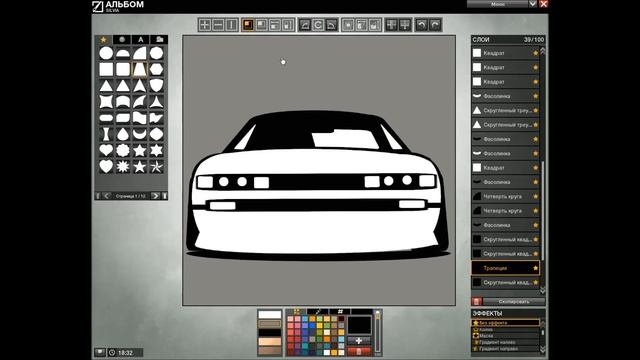Jump to the last shapes page

[164, 196]
